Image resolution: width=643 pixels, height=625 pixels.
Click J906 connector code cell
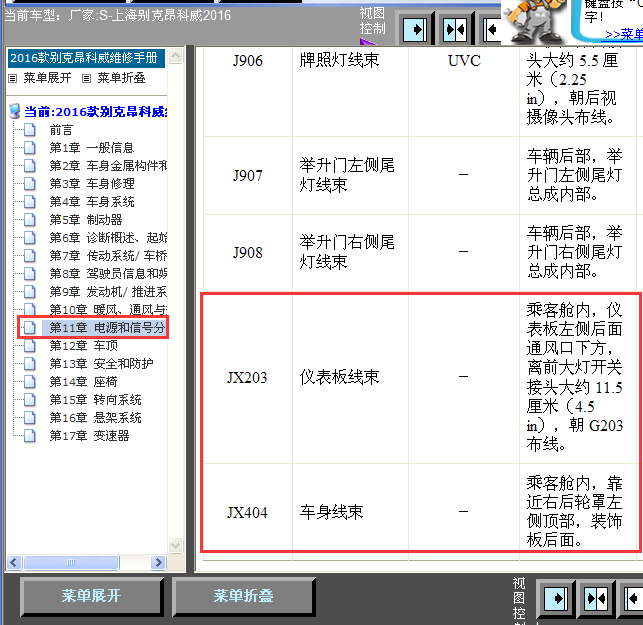click(x=248, y=61)
